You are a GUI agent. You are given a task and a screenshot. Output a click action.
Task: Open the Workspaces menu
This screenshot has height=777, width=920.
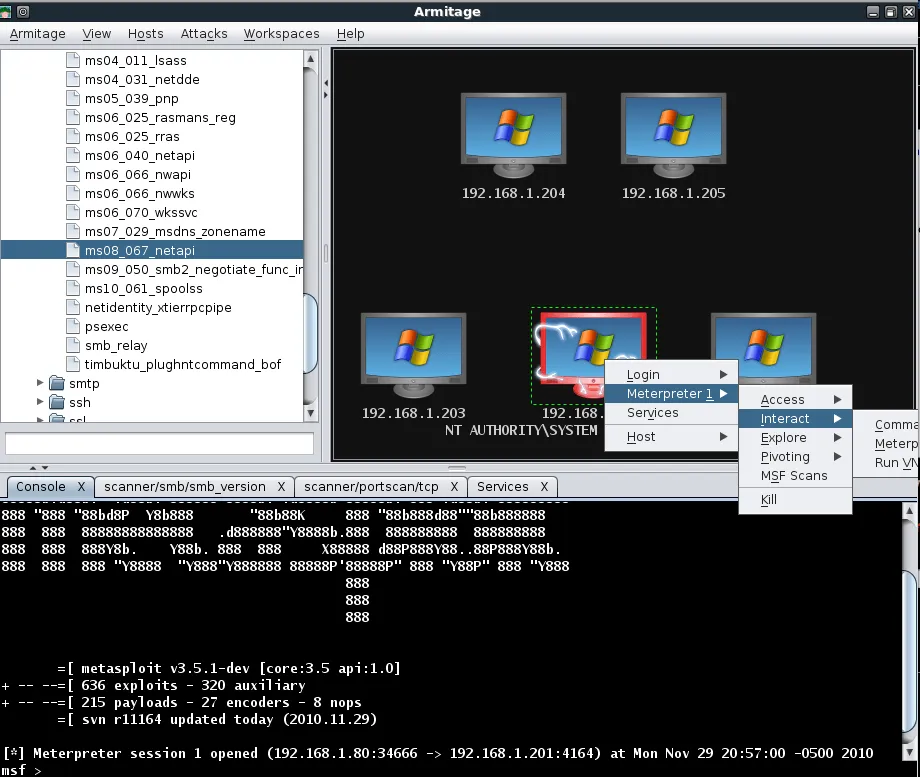point(283,33)
